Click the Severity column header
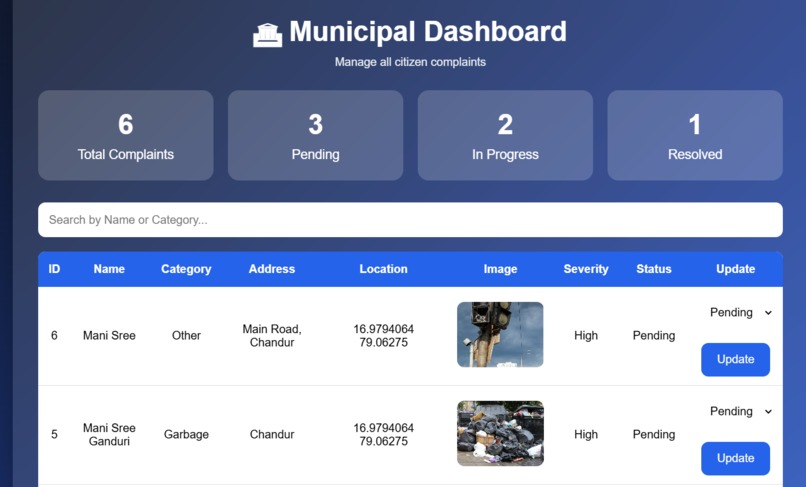Image resolution: width=806 pixels, height=487 pixels. point(586,269)
